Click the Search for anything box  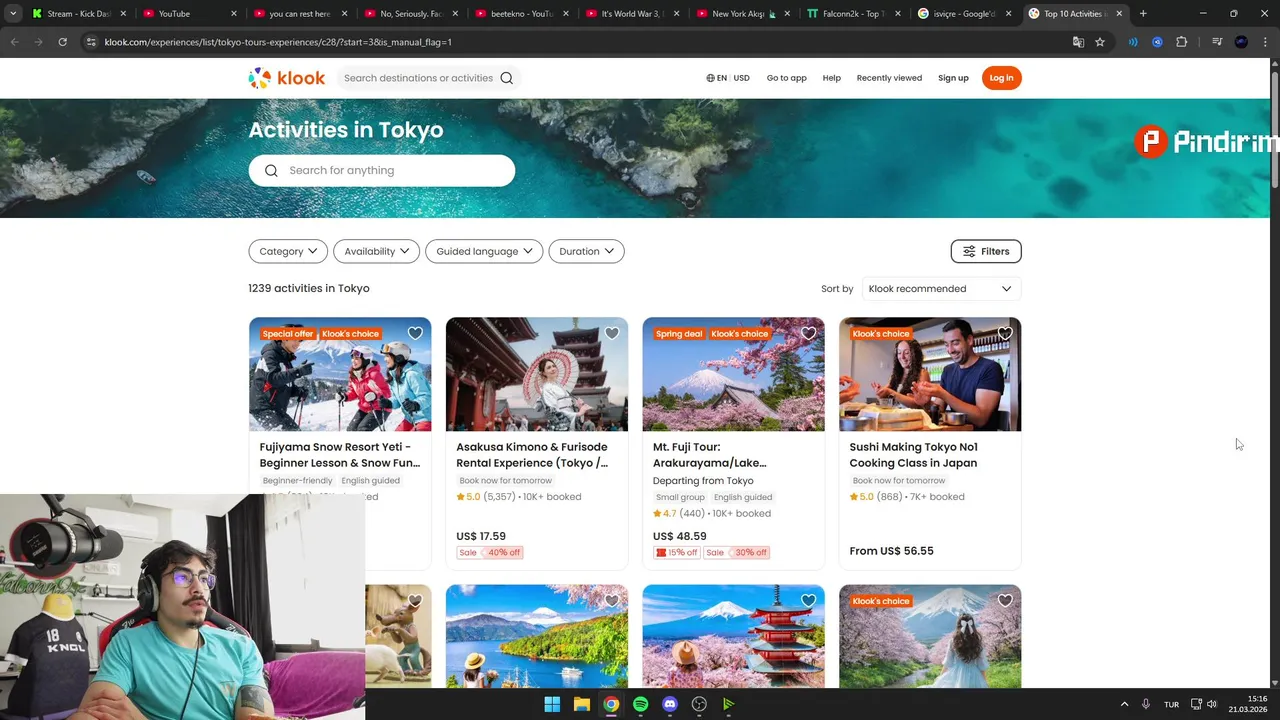[x=382, y=170]
